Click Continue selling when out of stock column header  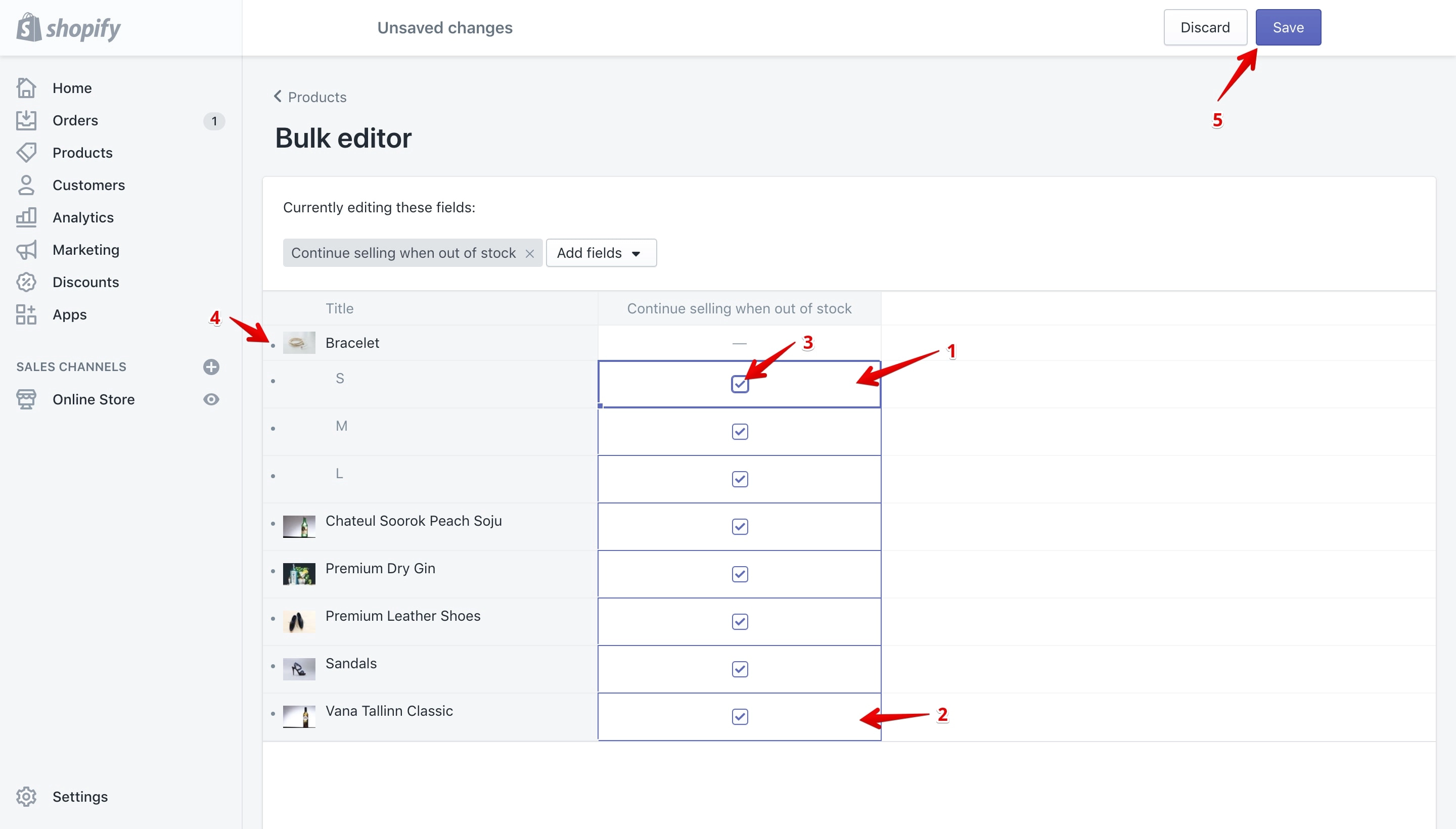coord(739,308)
